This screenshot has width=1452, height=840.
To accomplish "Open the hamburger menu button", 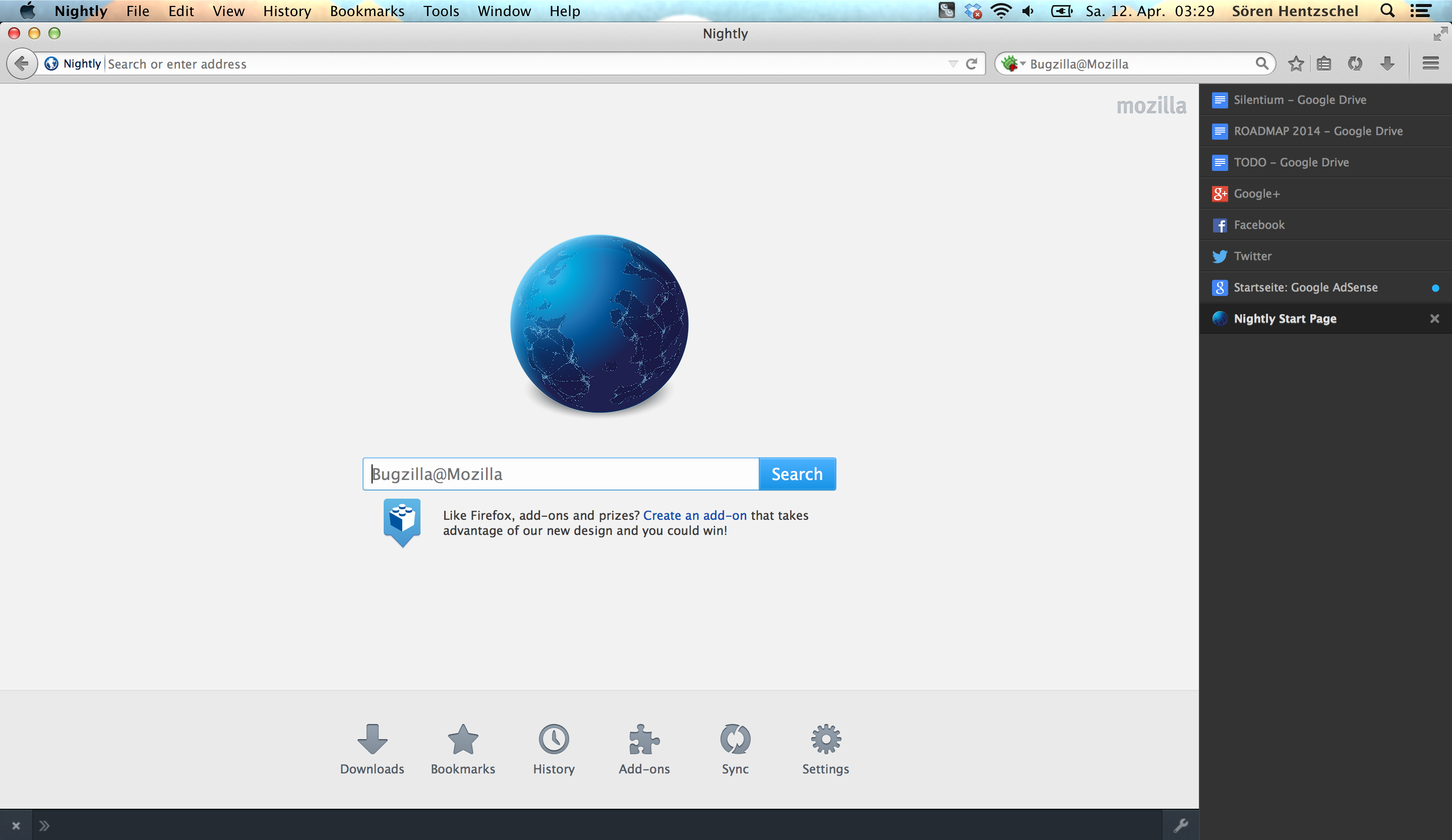I will click(x=1430, y=64).
